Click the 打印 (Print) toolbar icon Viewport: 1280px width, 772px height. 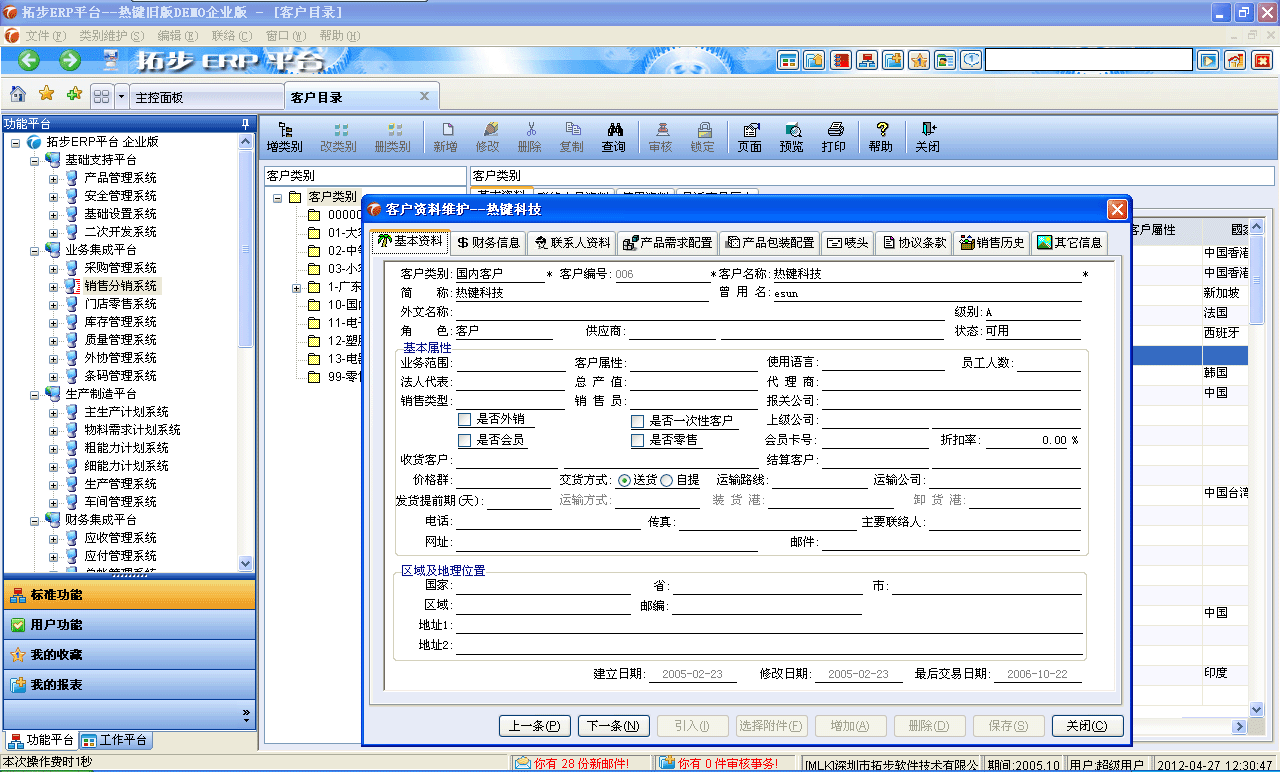click(834, 136)
